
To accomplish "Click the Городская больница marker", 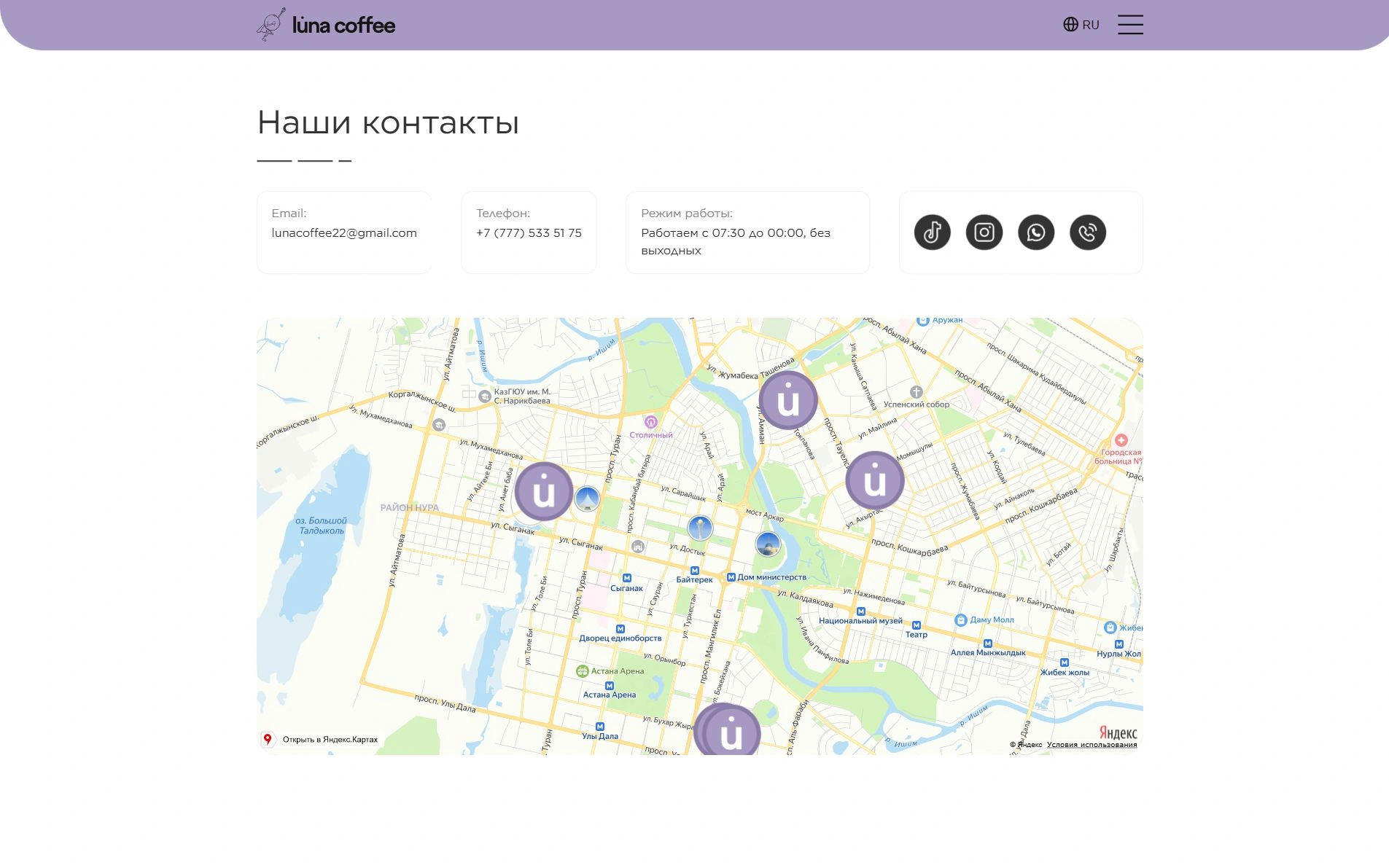I will point(1121,440).
